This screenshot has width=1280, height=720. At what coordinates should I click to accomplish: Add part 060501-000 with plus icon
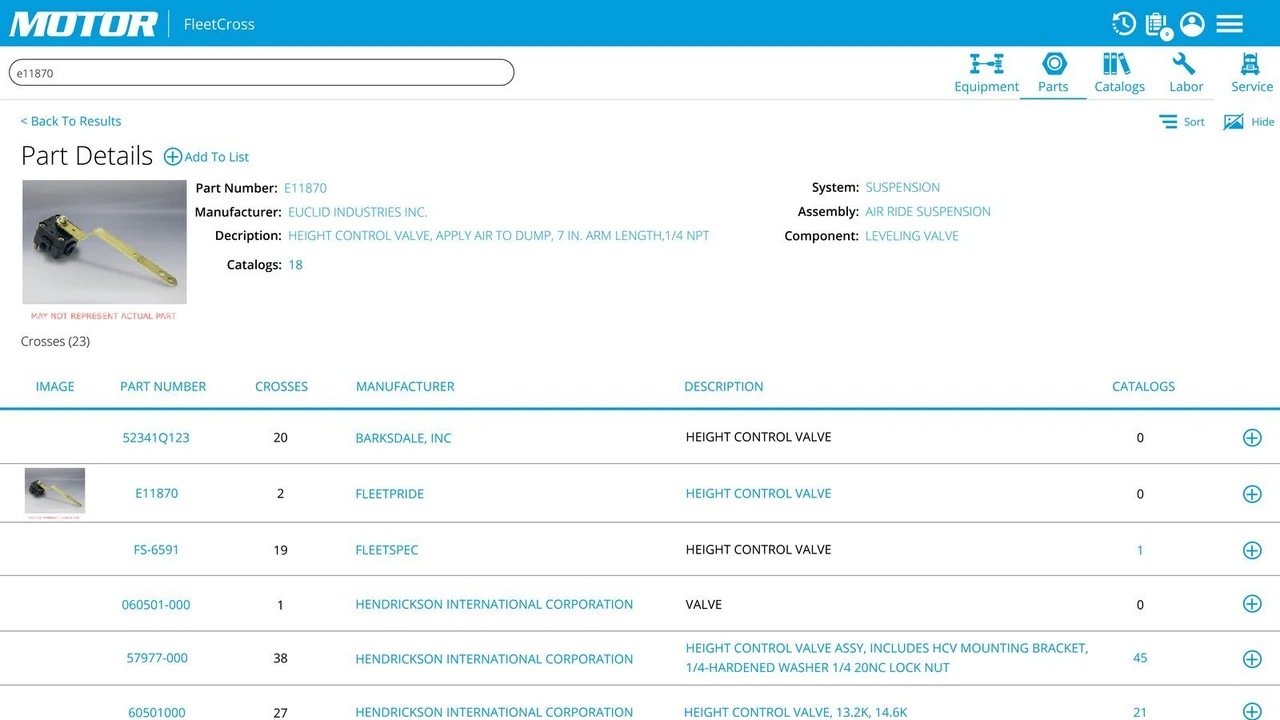coord(1252,604)
